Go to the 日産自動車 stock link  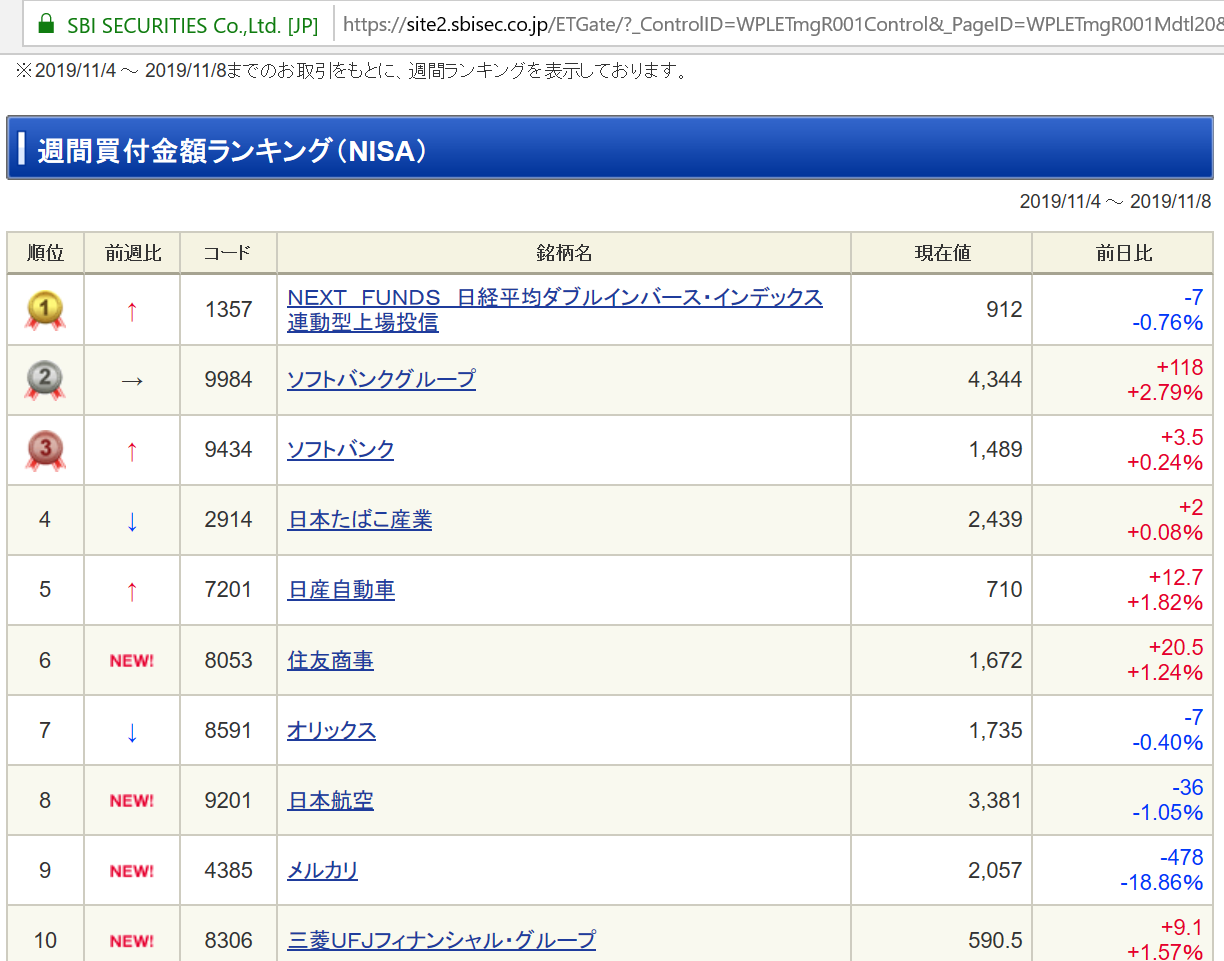click(341, 590)
